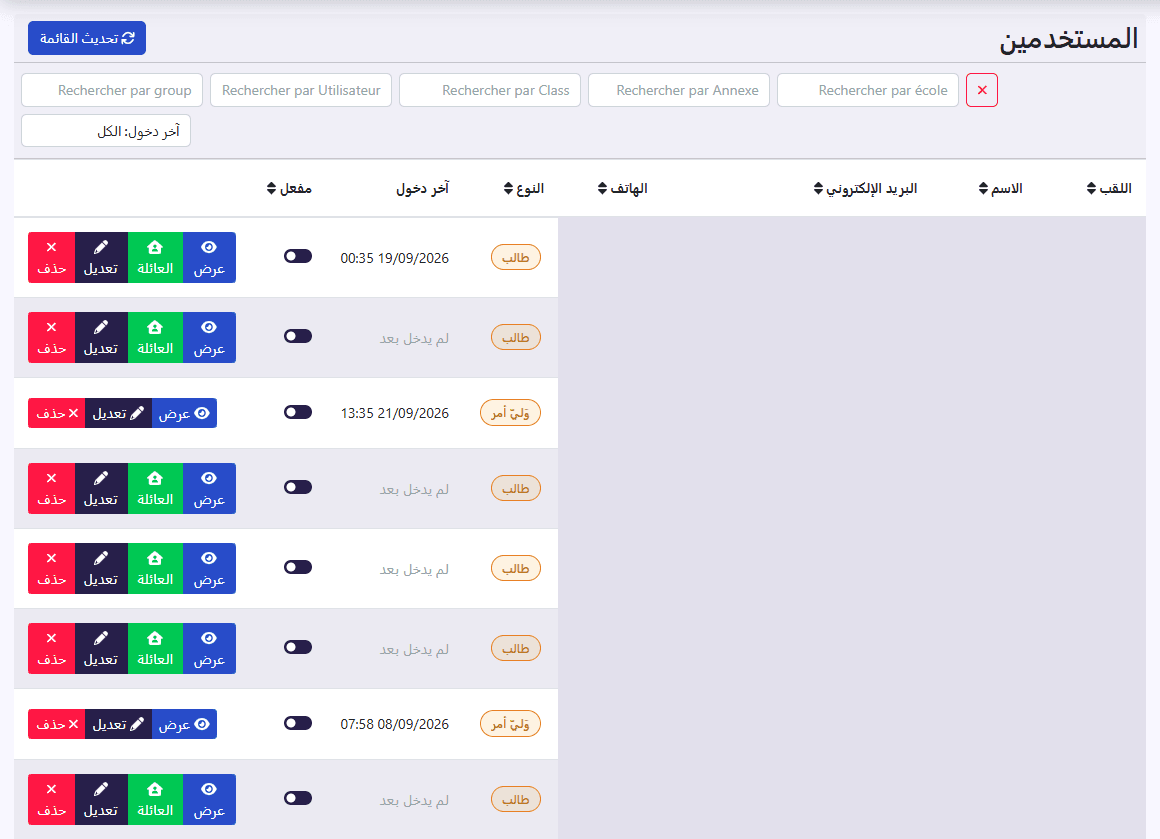Viewport: 1160px width, 839px height.
Task: Toggle مفعل switch for 13:35 21/09/2026 row
Action: tap(298, 412)
